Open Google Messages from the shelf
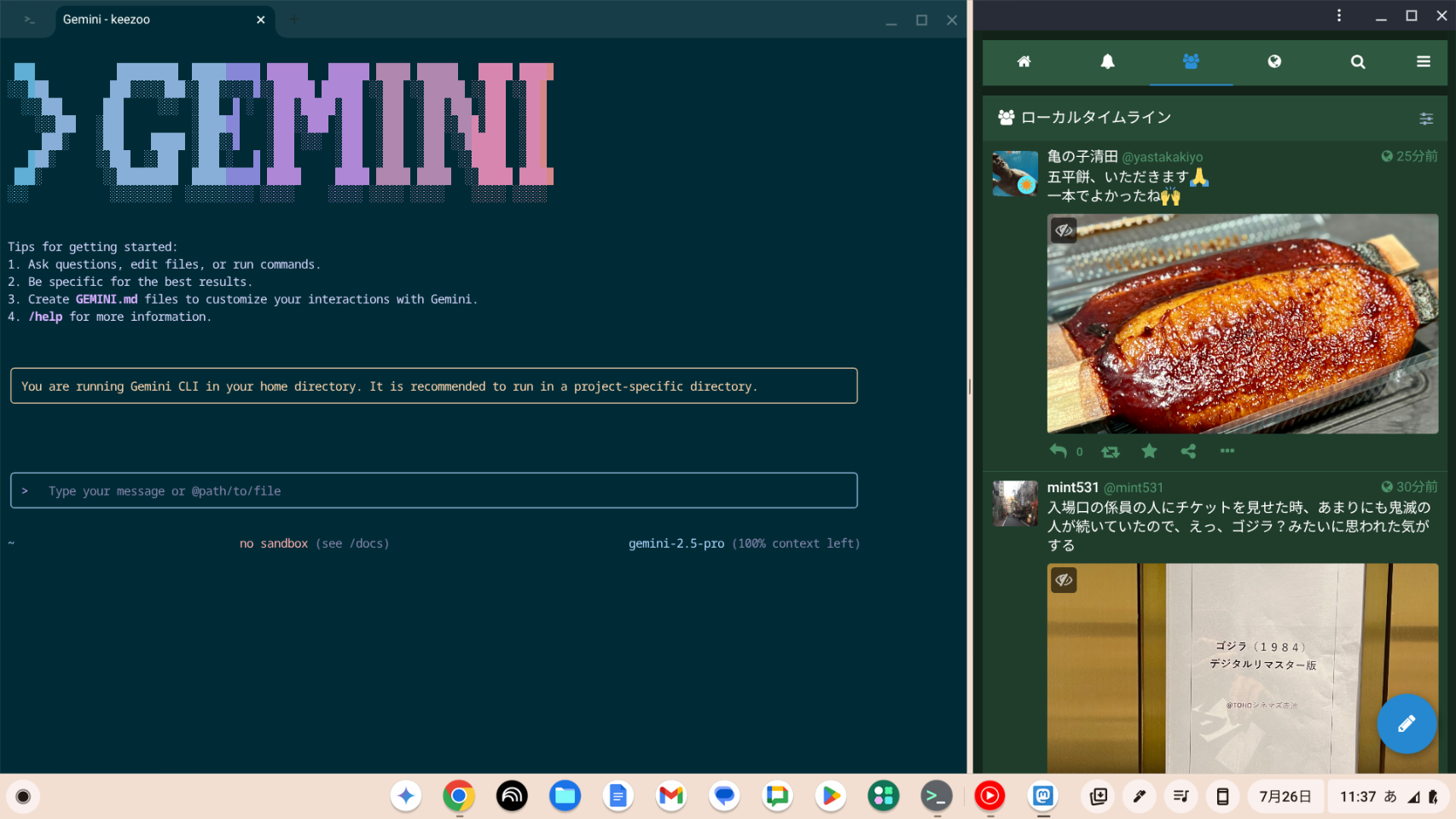Viewport: 1456px width, 819px height. point(724,796)
